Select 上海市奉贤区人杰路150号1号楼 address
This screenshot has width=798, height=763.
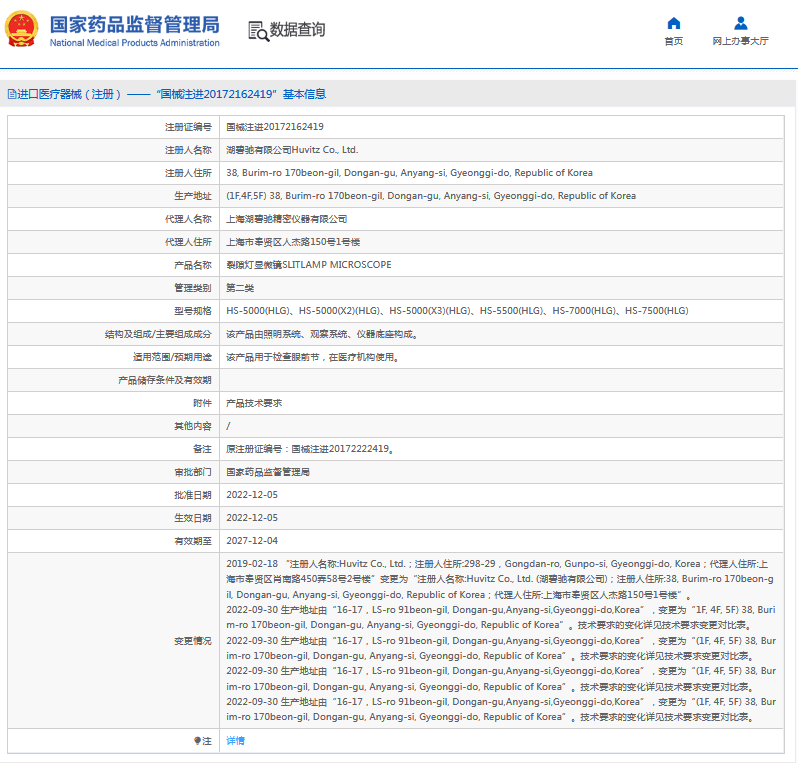(x=293, y=242)
